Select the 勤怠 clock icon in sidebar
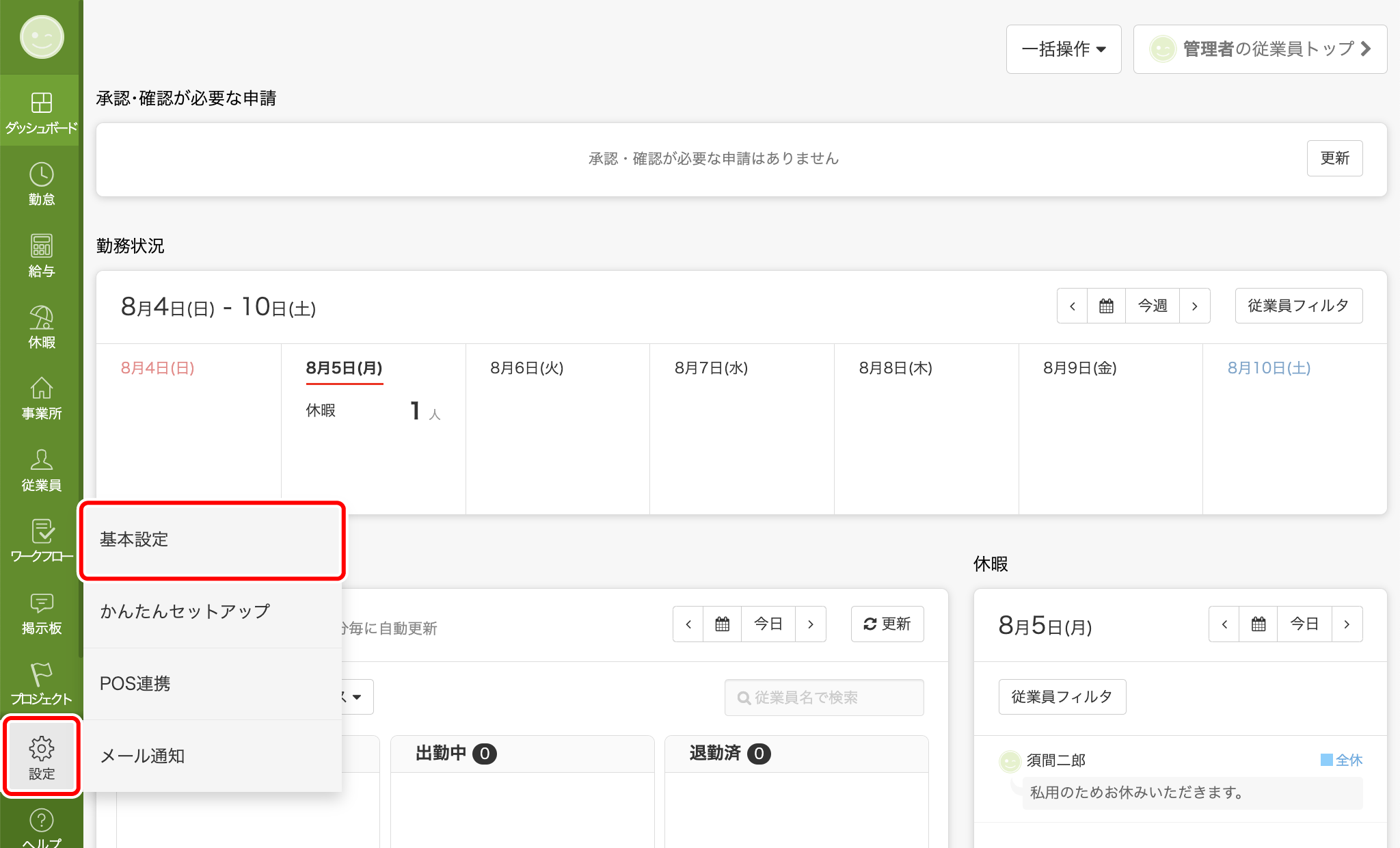Screen dimensions: 1400x848 (41, 183)
